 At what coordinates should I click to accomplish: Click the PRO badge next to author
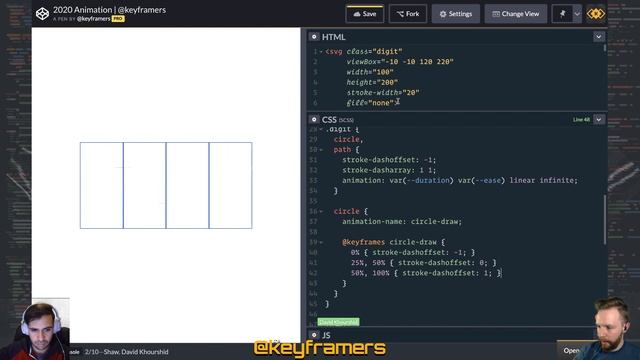point(118,19)
